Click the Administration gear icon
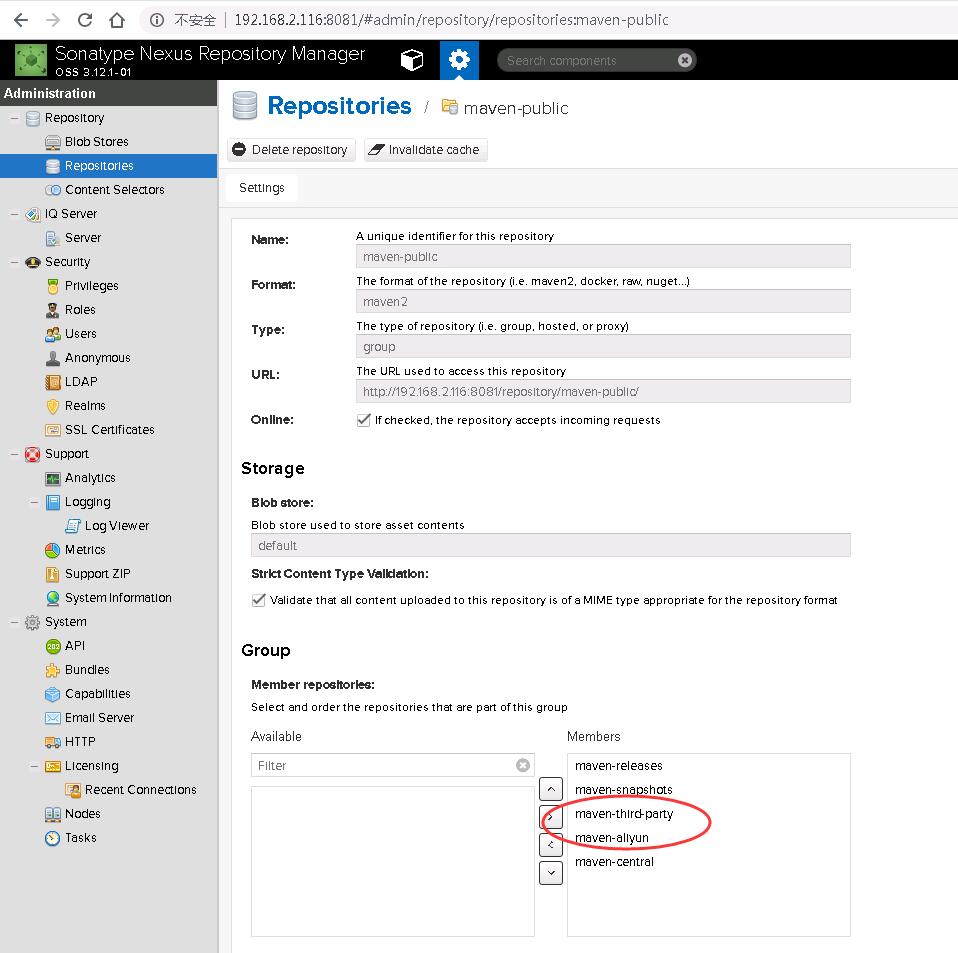The image size is (958, 953). [x=459, y=60]
